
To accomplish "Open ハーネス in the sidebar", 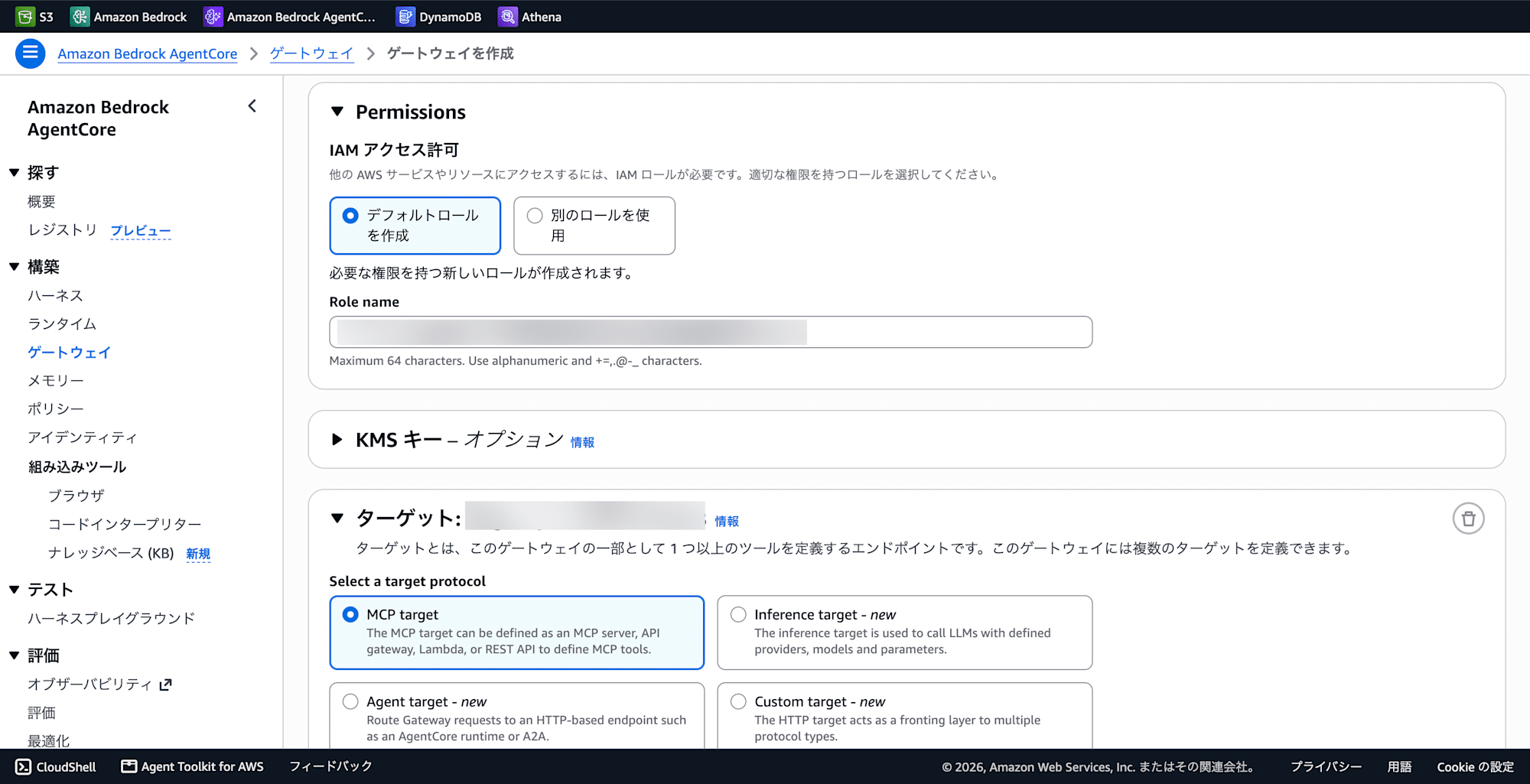I will click(x=55, y=295).
